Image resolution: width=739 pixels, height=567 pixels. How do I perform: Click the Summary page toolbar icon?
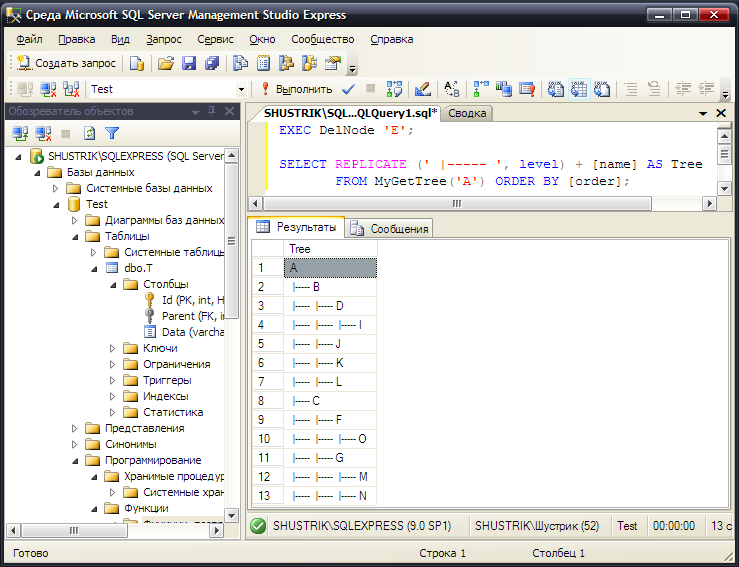(x=263, y=63)
